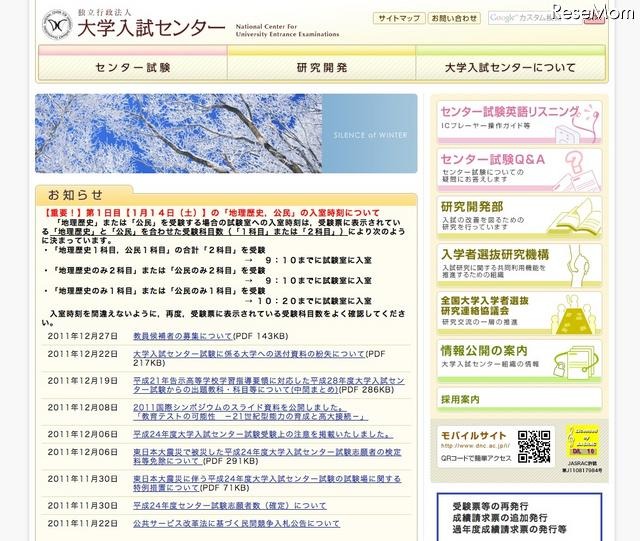Open the 全国大学入学者選抜研究連絡協議会 banner
640x541 pixels.
(518, 313)
